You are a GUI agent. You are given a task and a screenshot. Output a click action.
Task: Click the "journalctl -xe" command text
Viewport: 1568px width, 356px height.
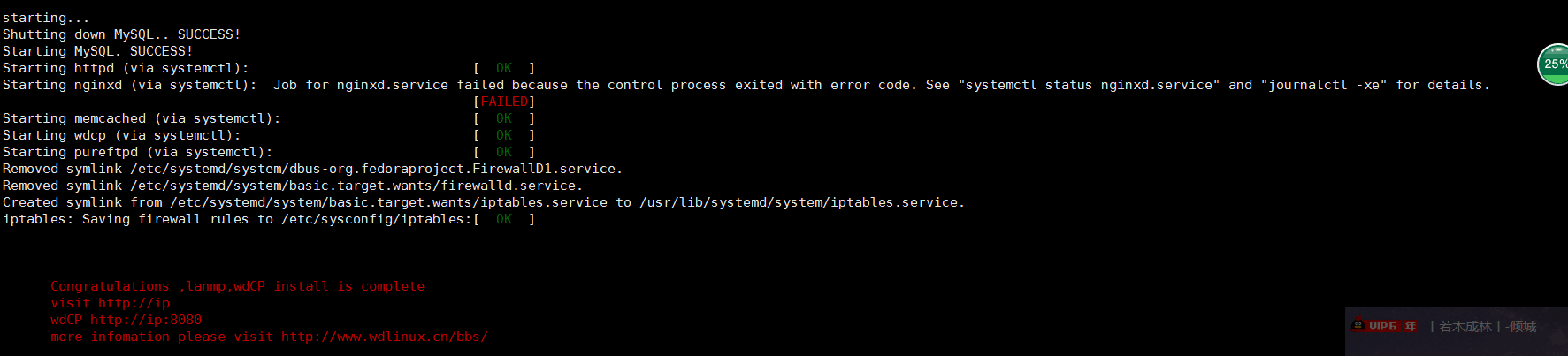point(1324,85)
